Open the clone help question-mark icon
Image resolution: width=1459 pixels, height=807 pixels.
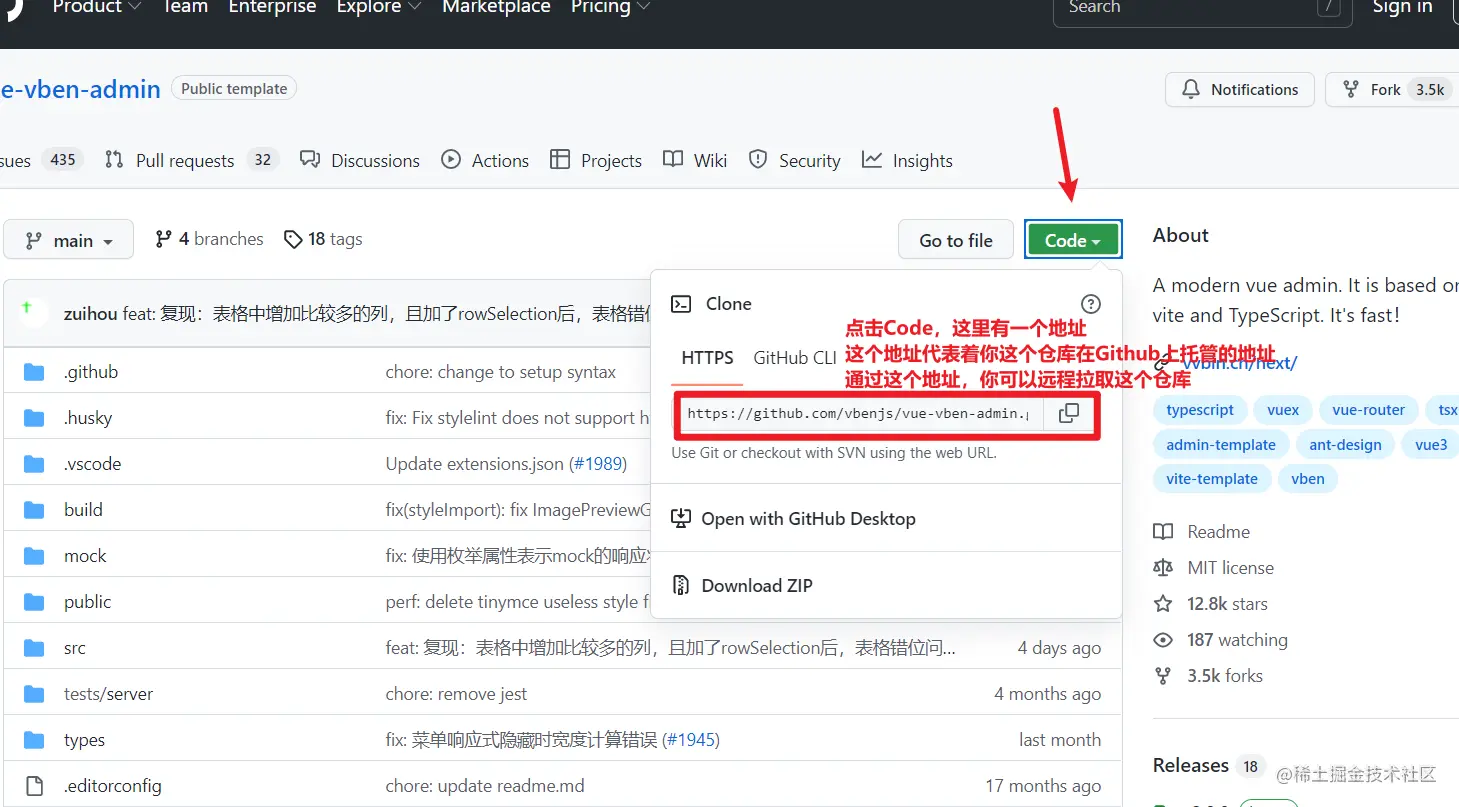coord(1091,304)
